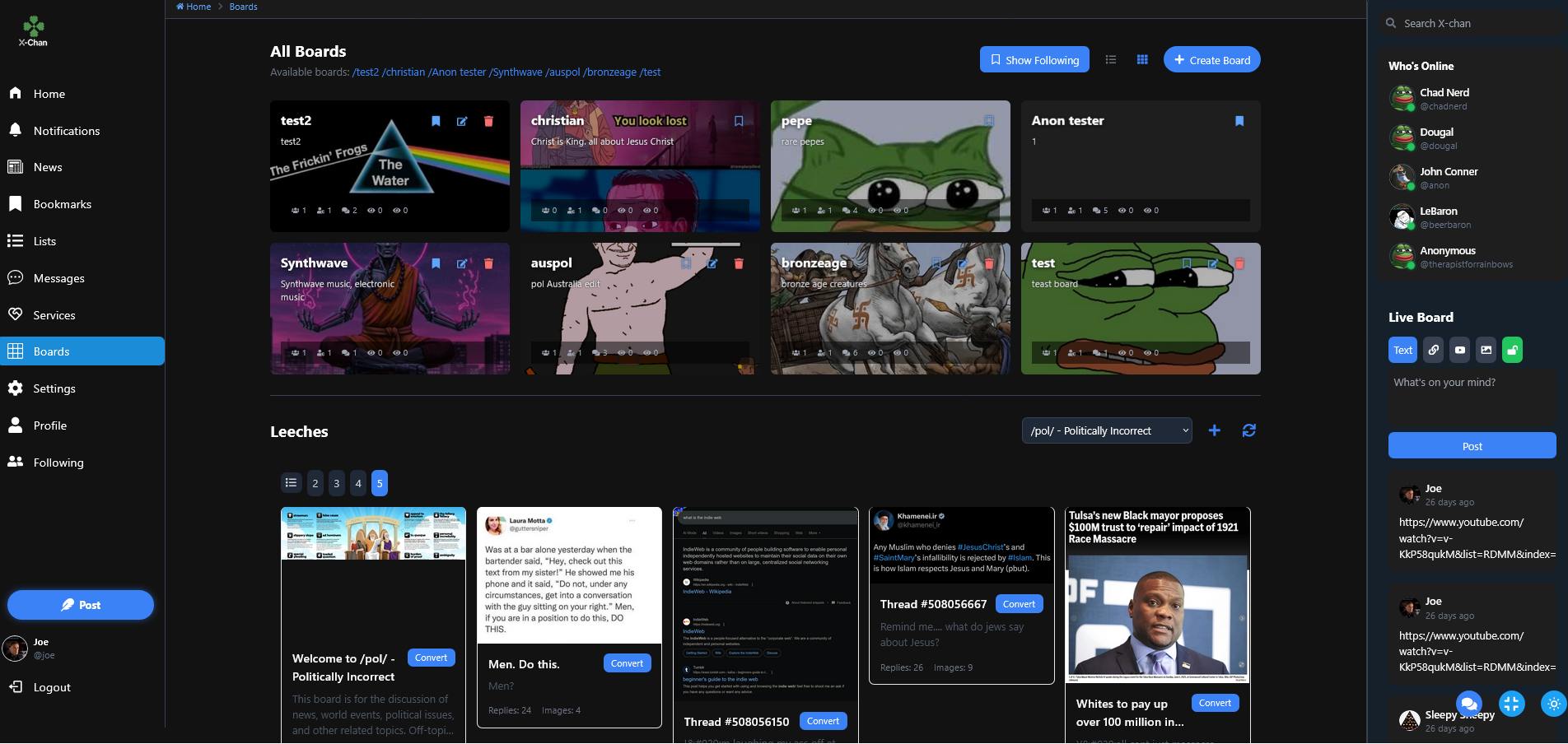
Task: Select Live Board link post type
Action: coord(1434,350)
